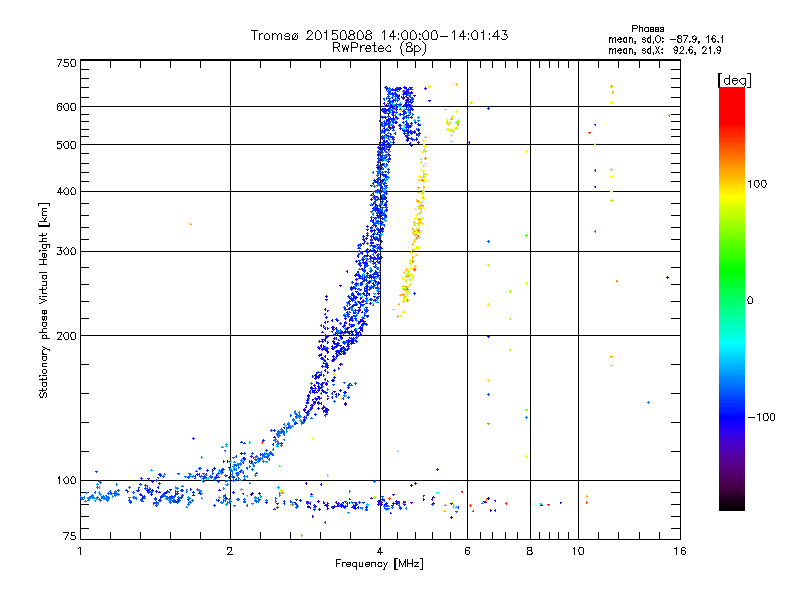The image size is (800, 600).
Task: Click the x-axis tick label '10'
Action: click(x=578, y=551)
